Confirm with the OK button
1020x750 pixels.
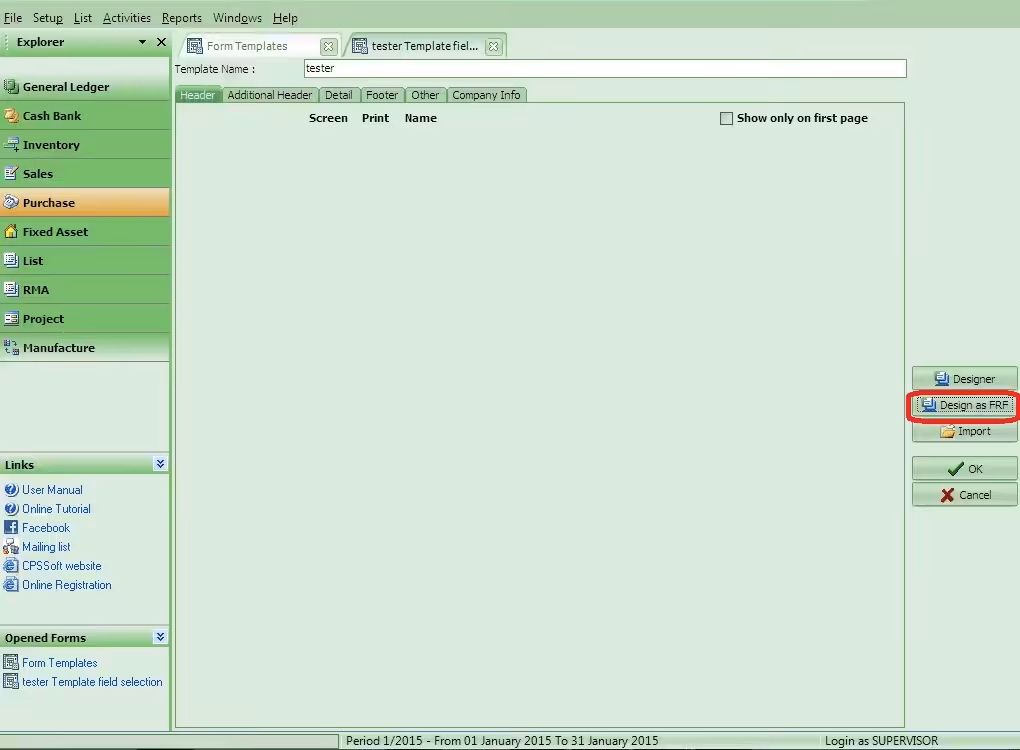964,468
